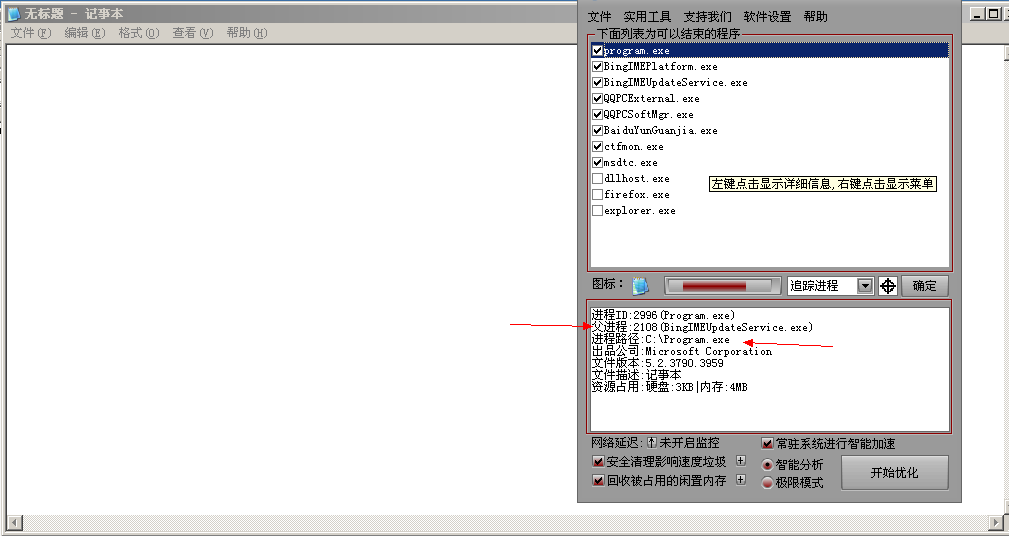Select the ctfmon.exe list entry
Viewport: 1009px width, 536px height.
tap(634, 147)
